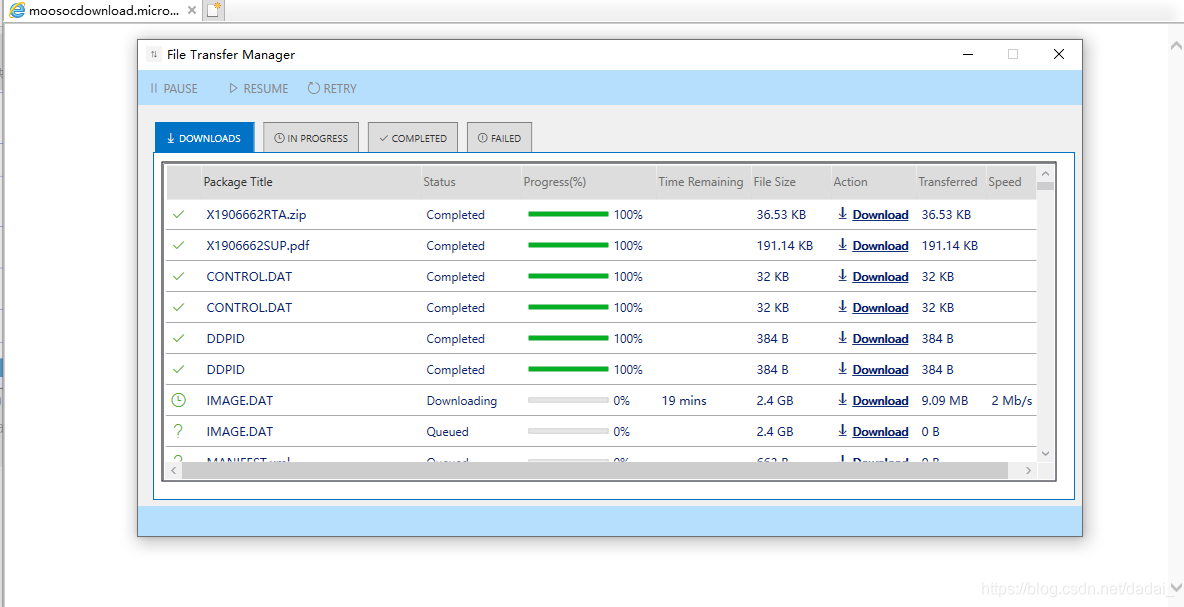The image size is (1184, 607).
Task: Switch to the IN PROGRESS tab
Action: (311, 138)
